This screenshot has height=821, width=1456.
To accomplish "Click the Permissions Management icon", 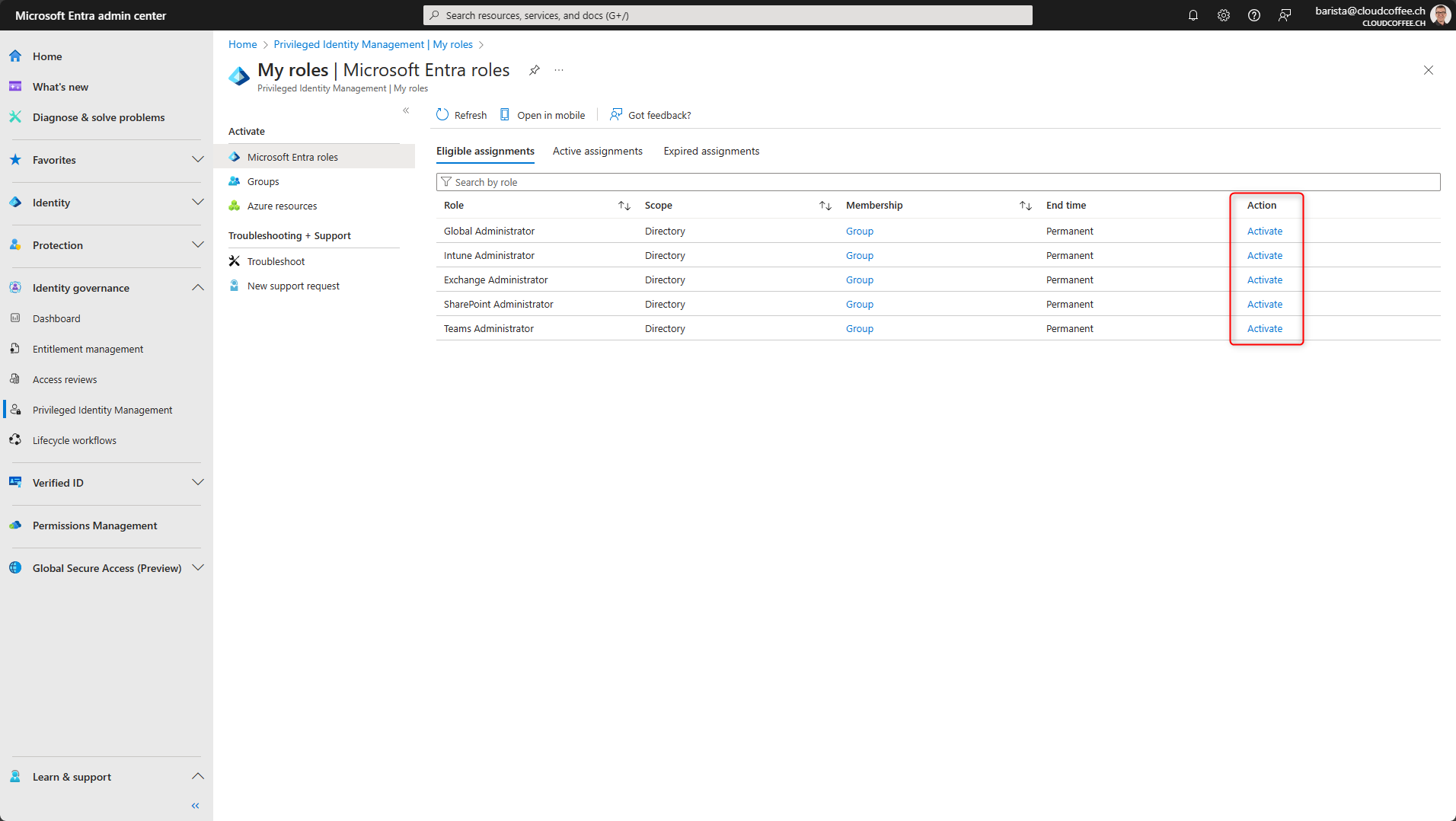I will pyautogui.click(x=15, y=526).
